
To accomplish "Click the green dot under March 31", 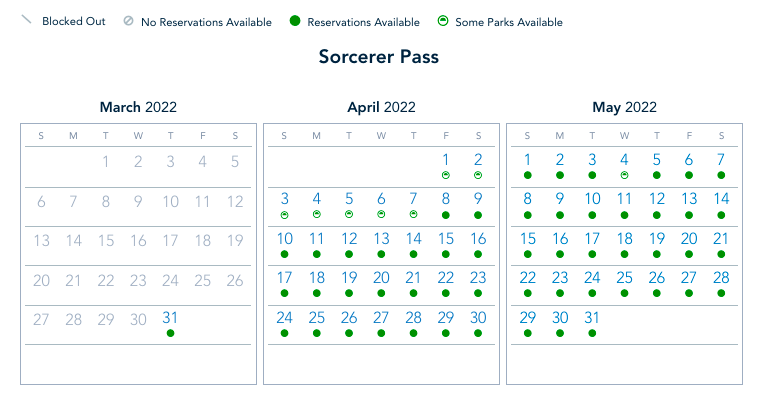I will (171, 332).
